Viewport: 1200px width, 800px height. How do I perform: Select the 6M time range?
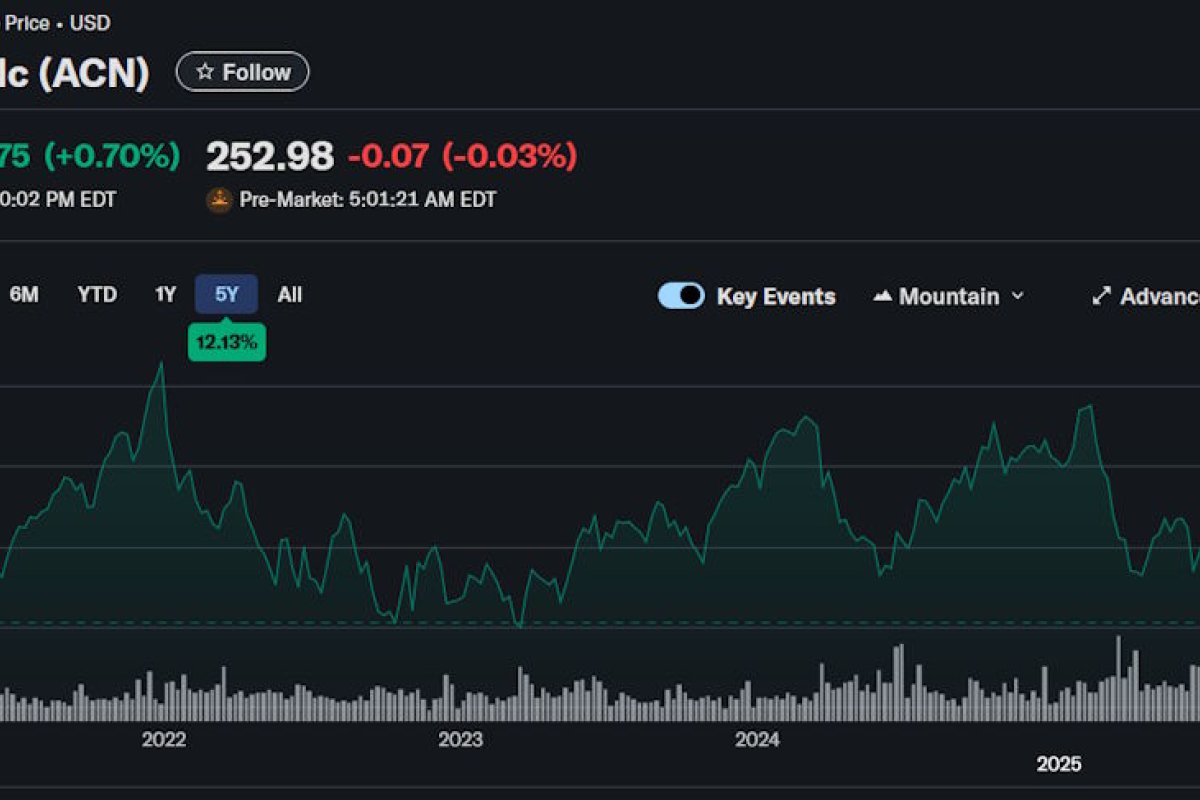coord(24,294)
